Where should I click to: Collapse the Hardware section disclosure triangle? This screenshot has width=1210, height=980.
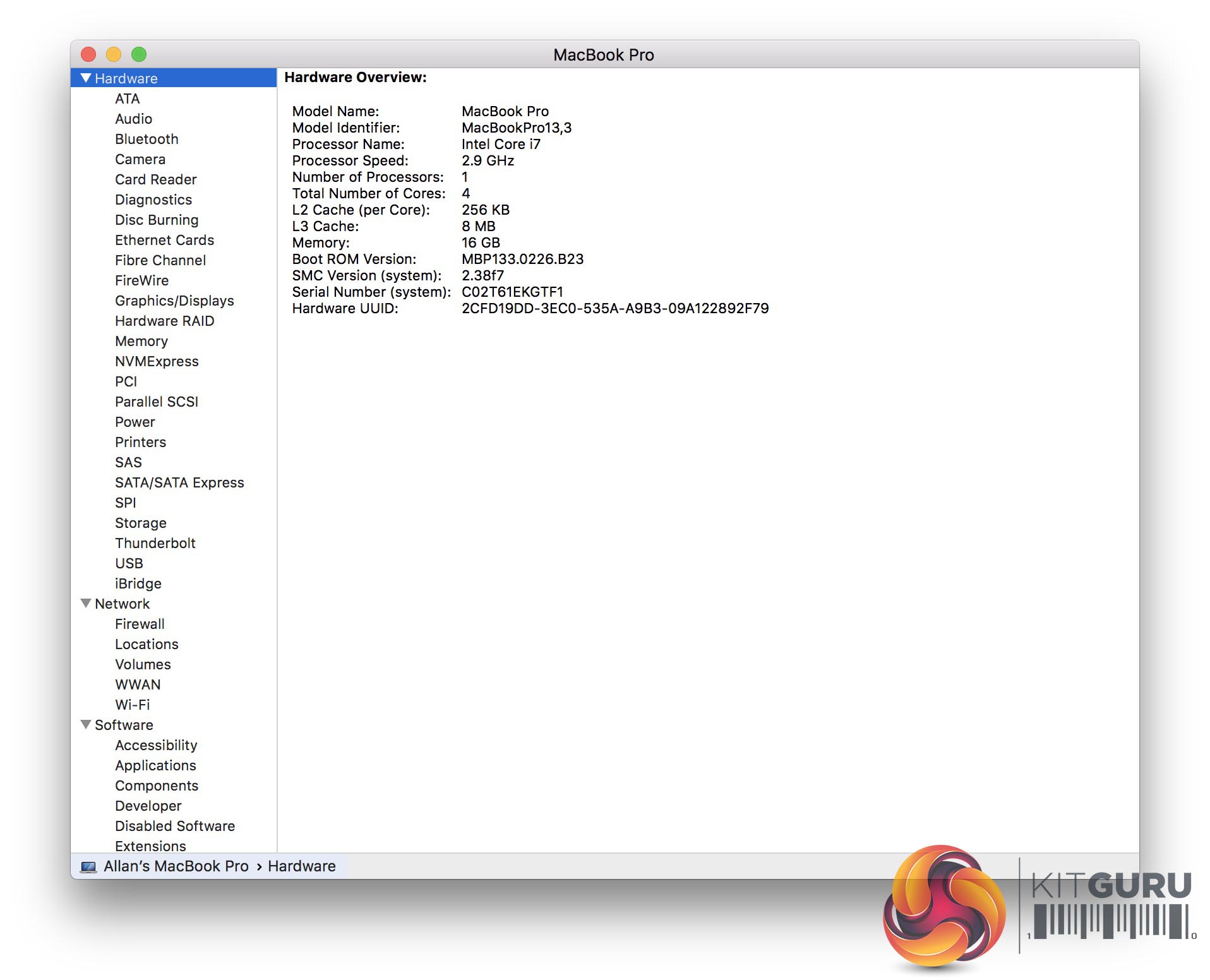(x=86, y=78)
